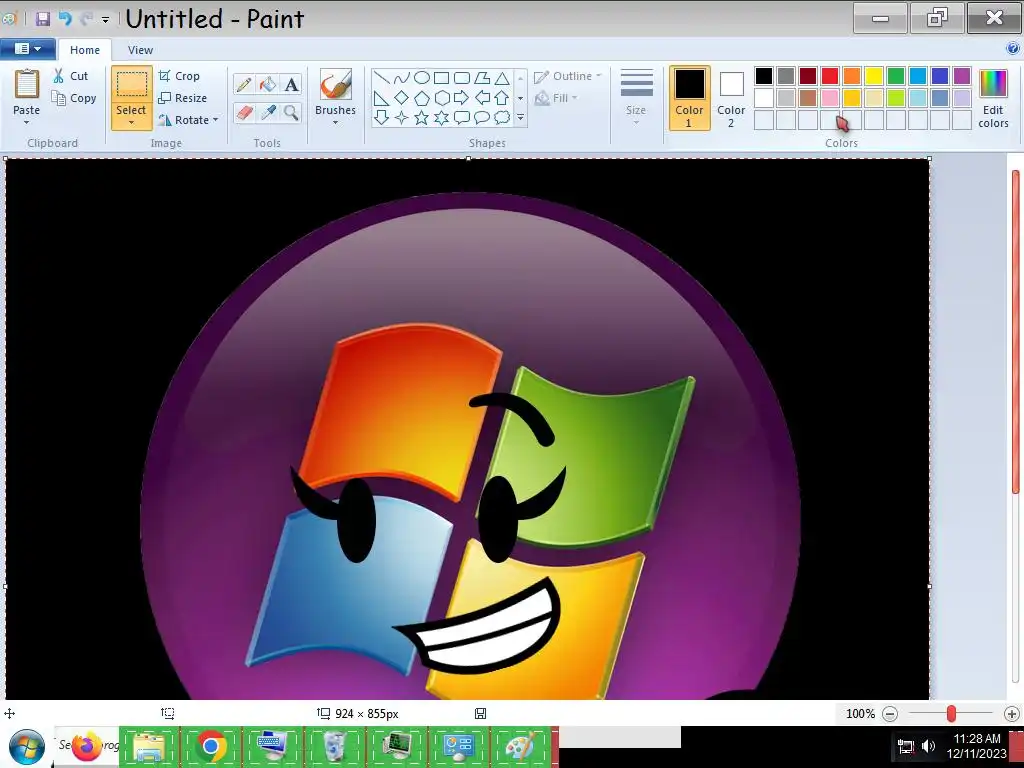Pick the Oval shape

422,78
